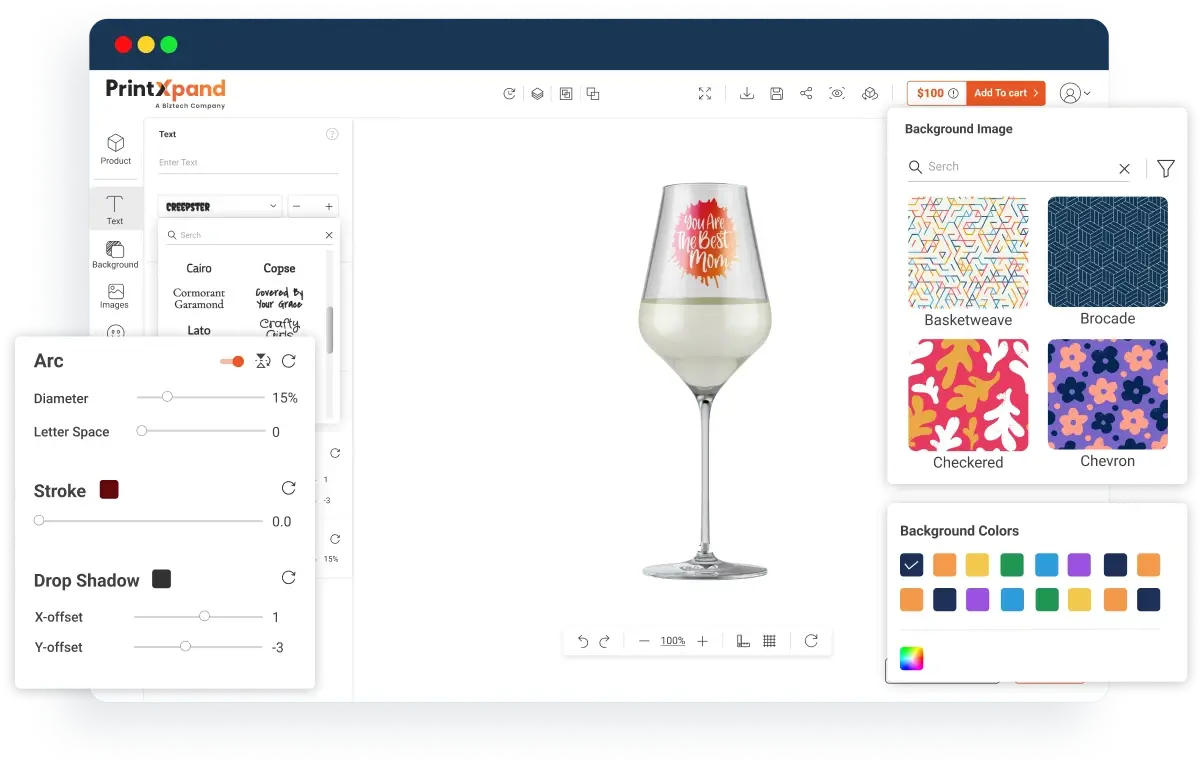Click the layers icon in top toolbar
The height and width of the screenshot is (766, 1202).
[537, 94]
